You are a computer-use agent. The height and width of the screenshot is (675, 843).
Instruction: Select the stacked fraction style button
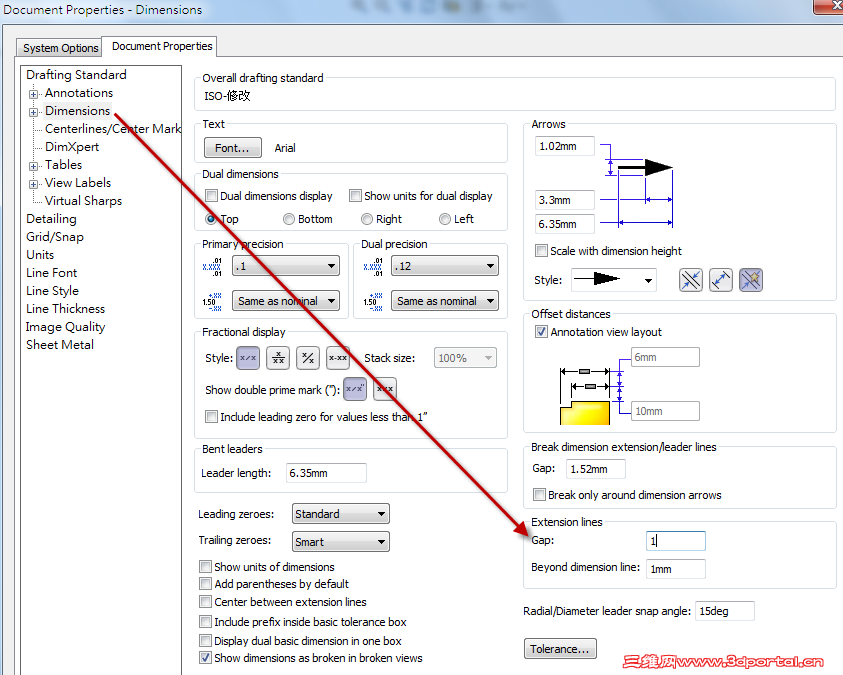tap(278, 358)
